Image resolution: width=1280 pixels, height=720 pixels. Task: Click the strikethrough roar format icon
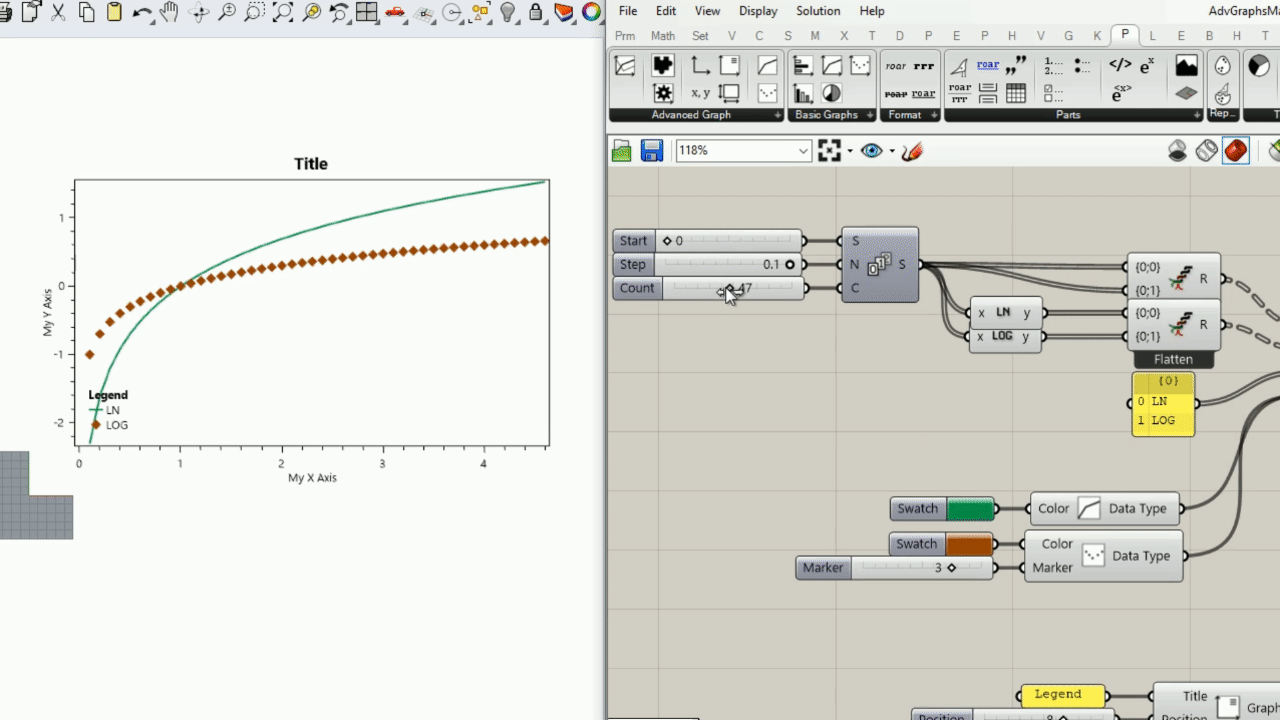[x=896, y=94]
